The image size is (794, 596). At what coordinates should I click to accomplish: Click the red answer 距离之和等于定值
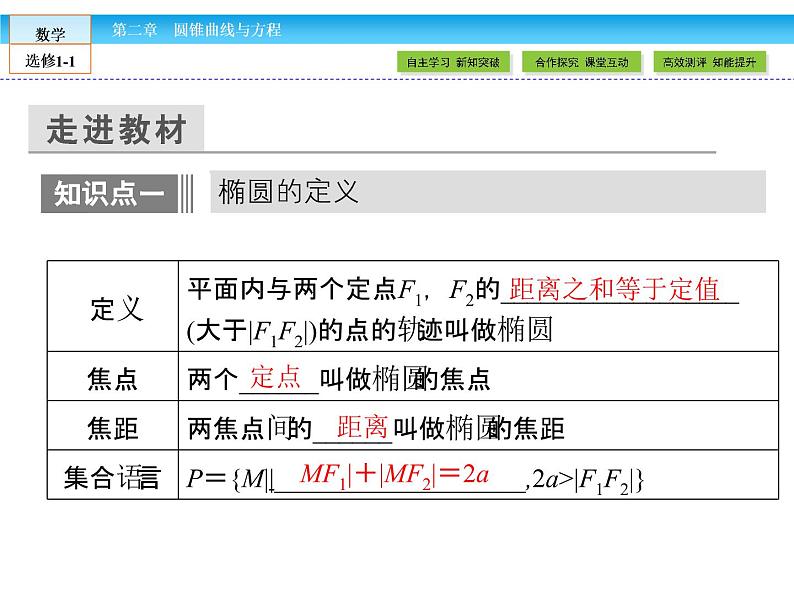click(x=614, y=290)
